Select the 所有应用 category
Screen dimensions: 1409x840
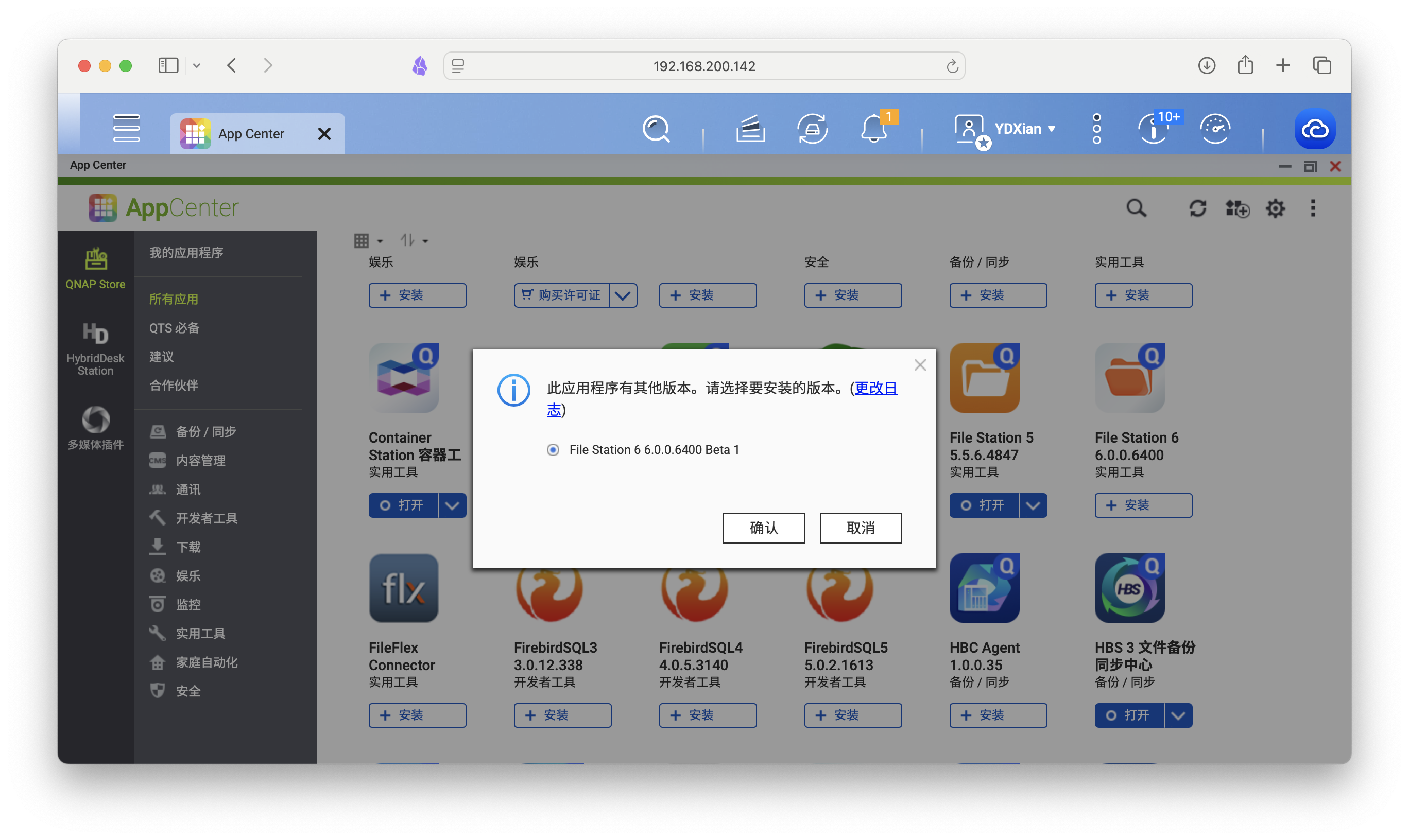(x=174, y=299)
